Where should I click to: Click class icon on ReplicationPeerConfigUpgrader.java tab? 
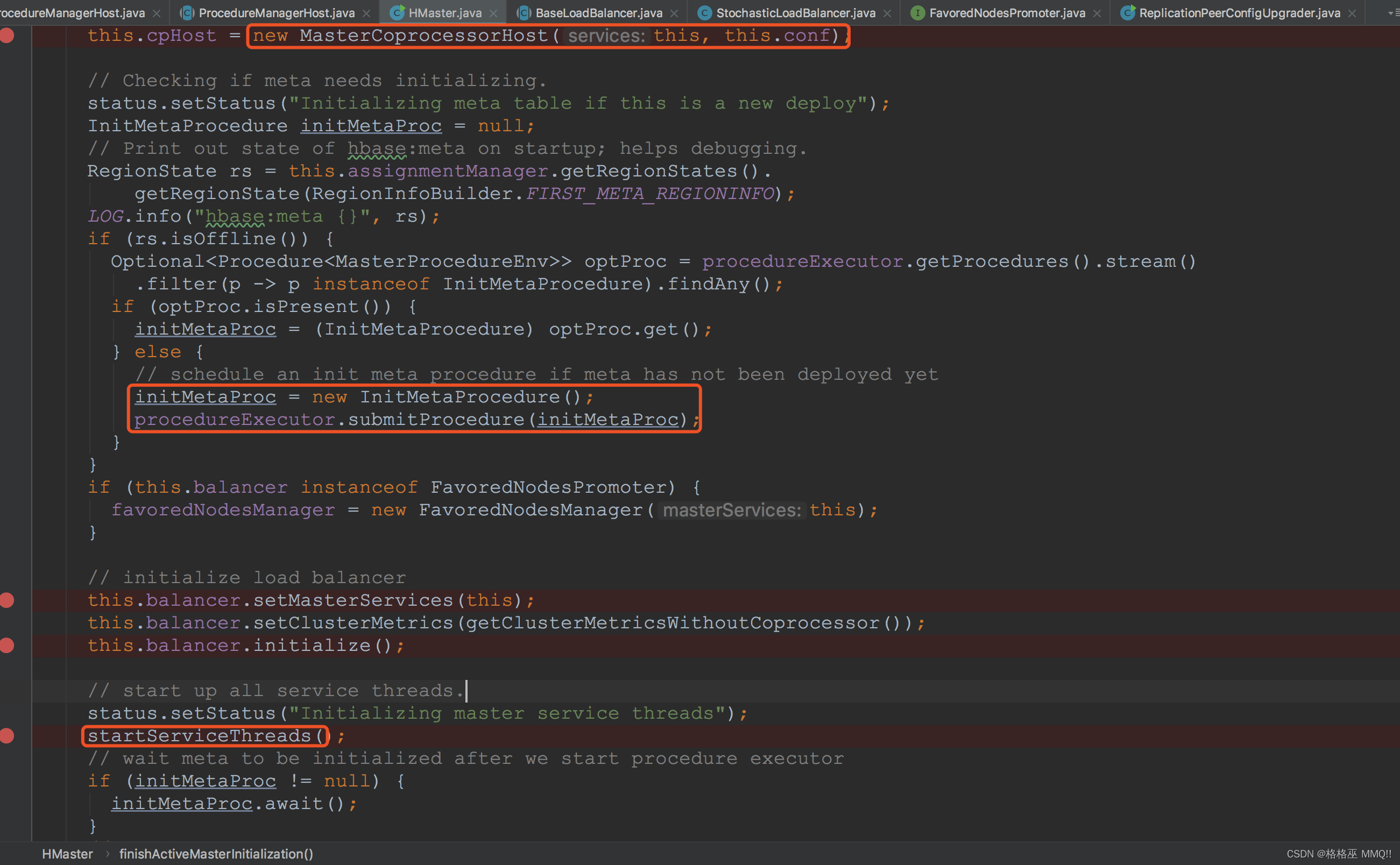pyautogui.click(x=1127, y=12)
